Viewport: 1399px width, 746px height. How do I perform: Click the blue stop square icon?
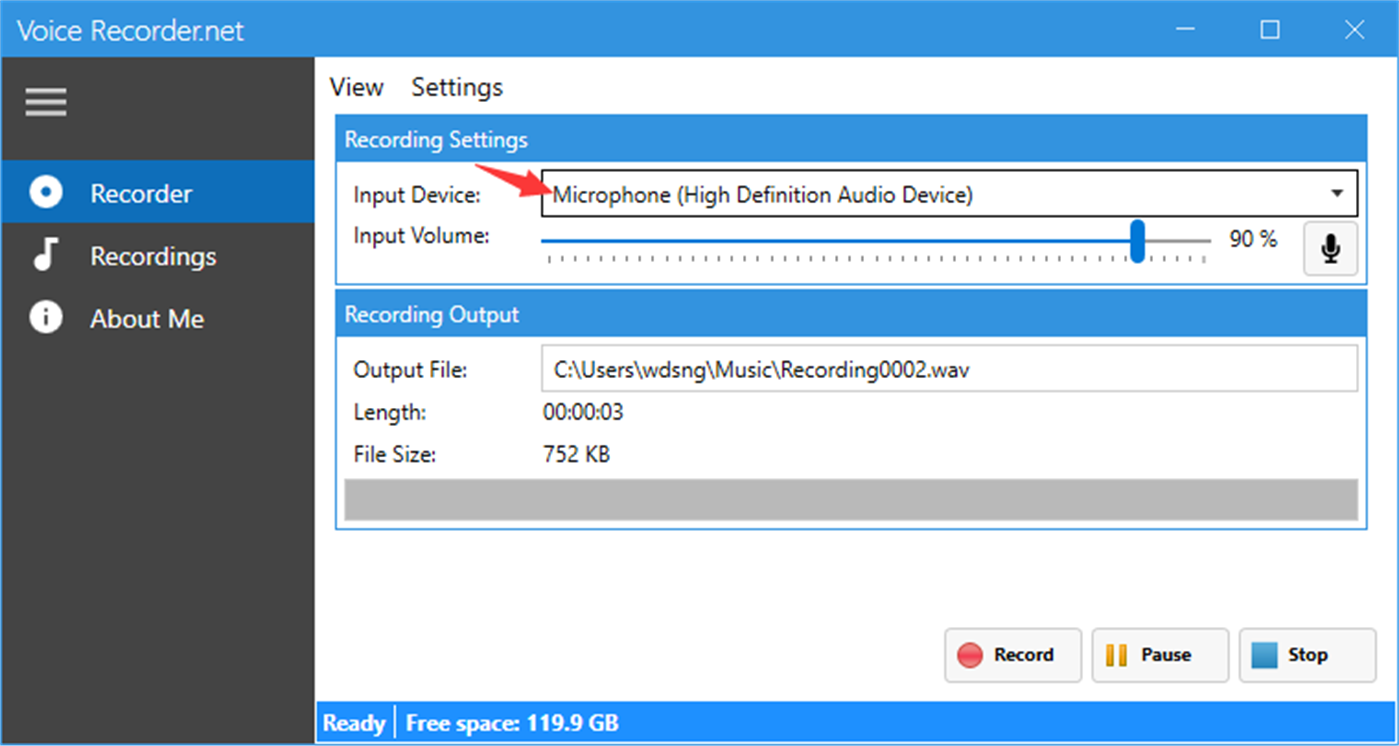[1266, 655]
